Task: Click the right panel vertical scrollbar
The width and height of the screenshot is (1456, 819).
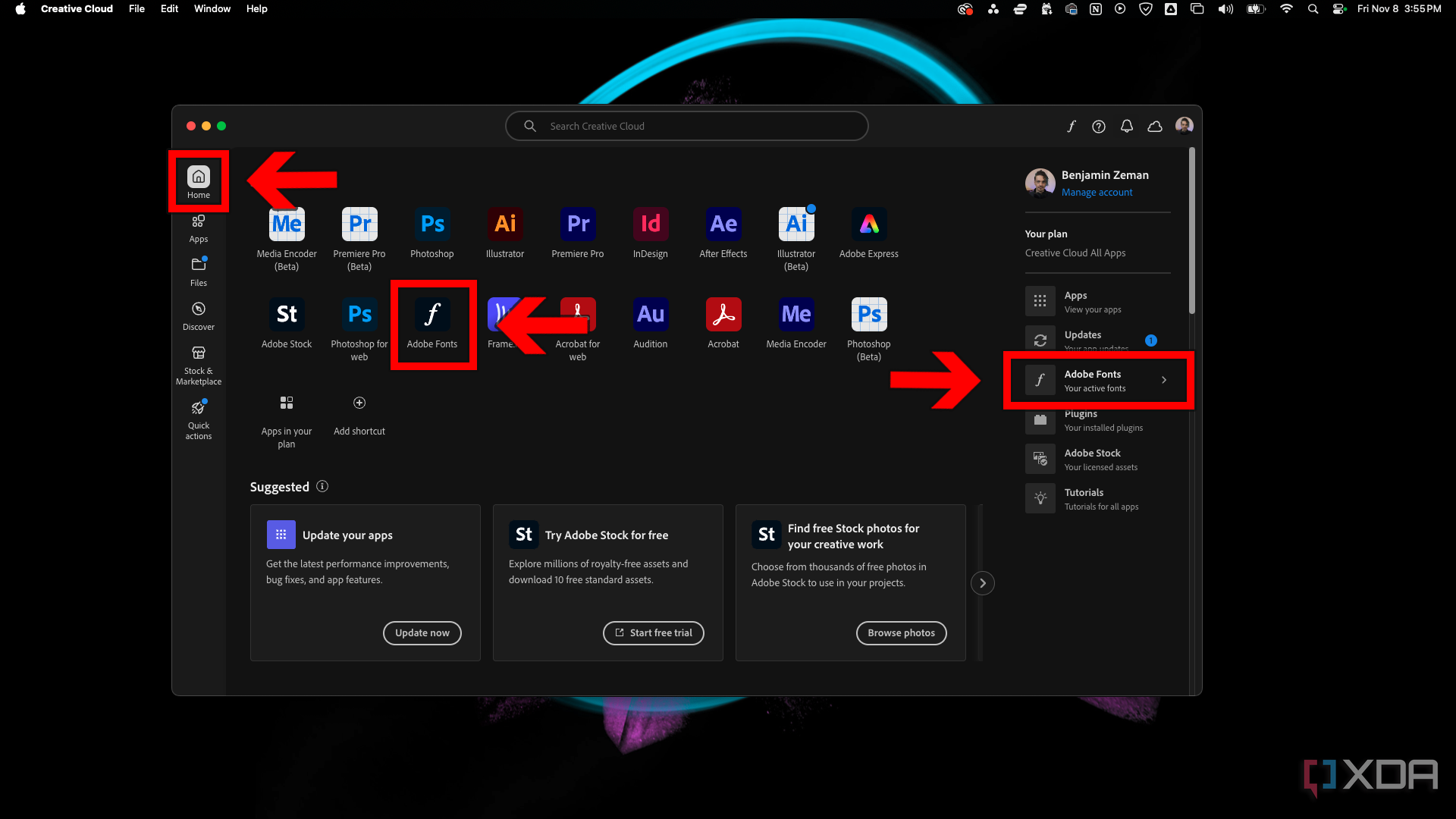Action: tap(1192, 230)
